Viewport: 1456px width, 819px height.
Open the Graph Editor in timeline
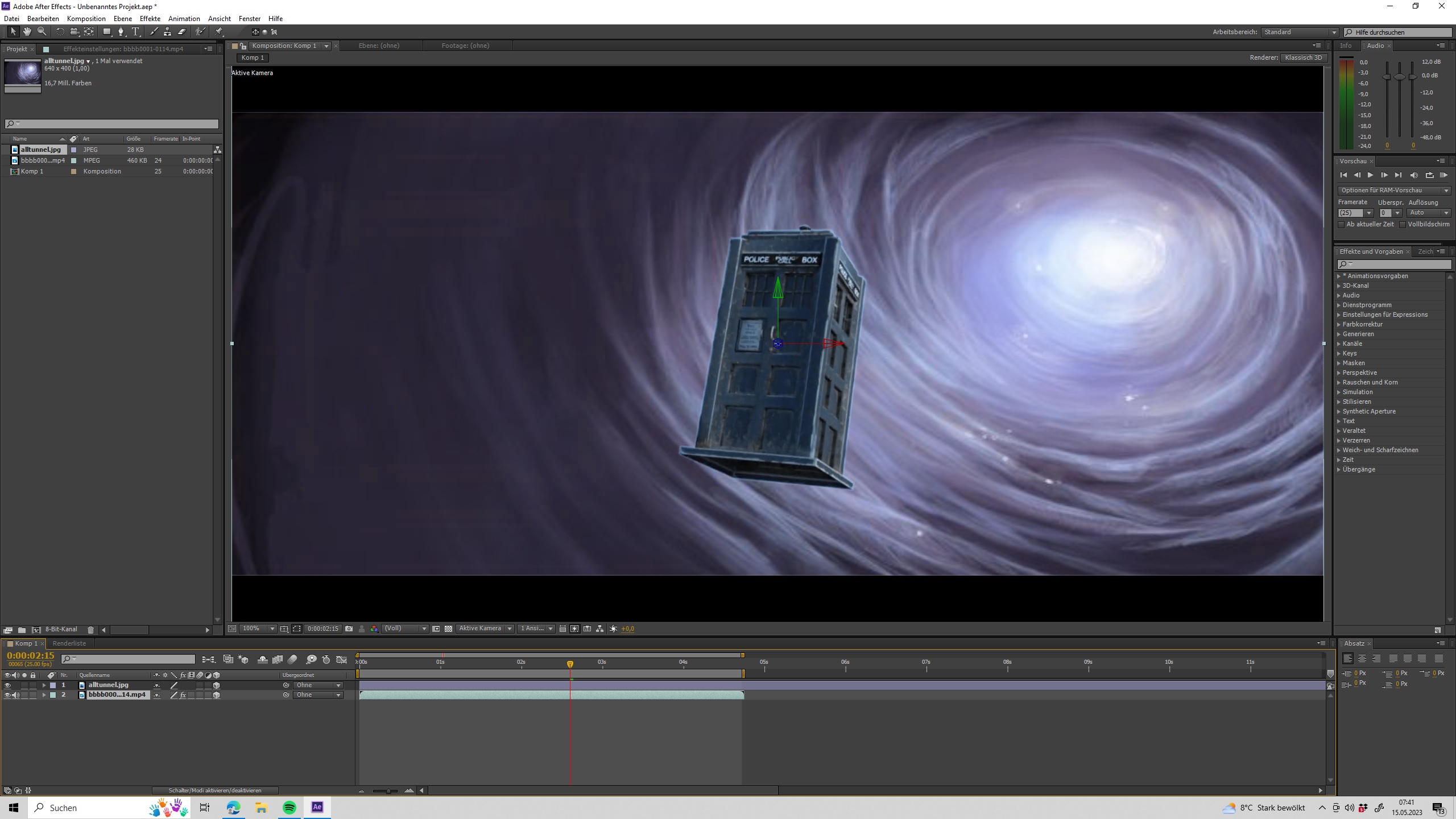(342, 659)
